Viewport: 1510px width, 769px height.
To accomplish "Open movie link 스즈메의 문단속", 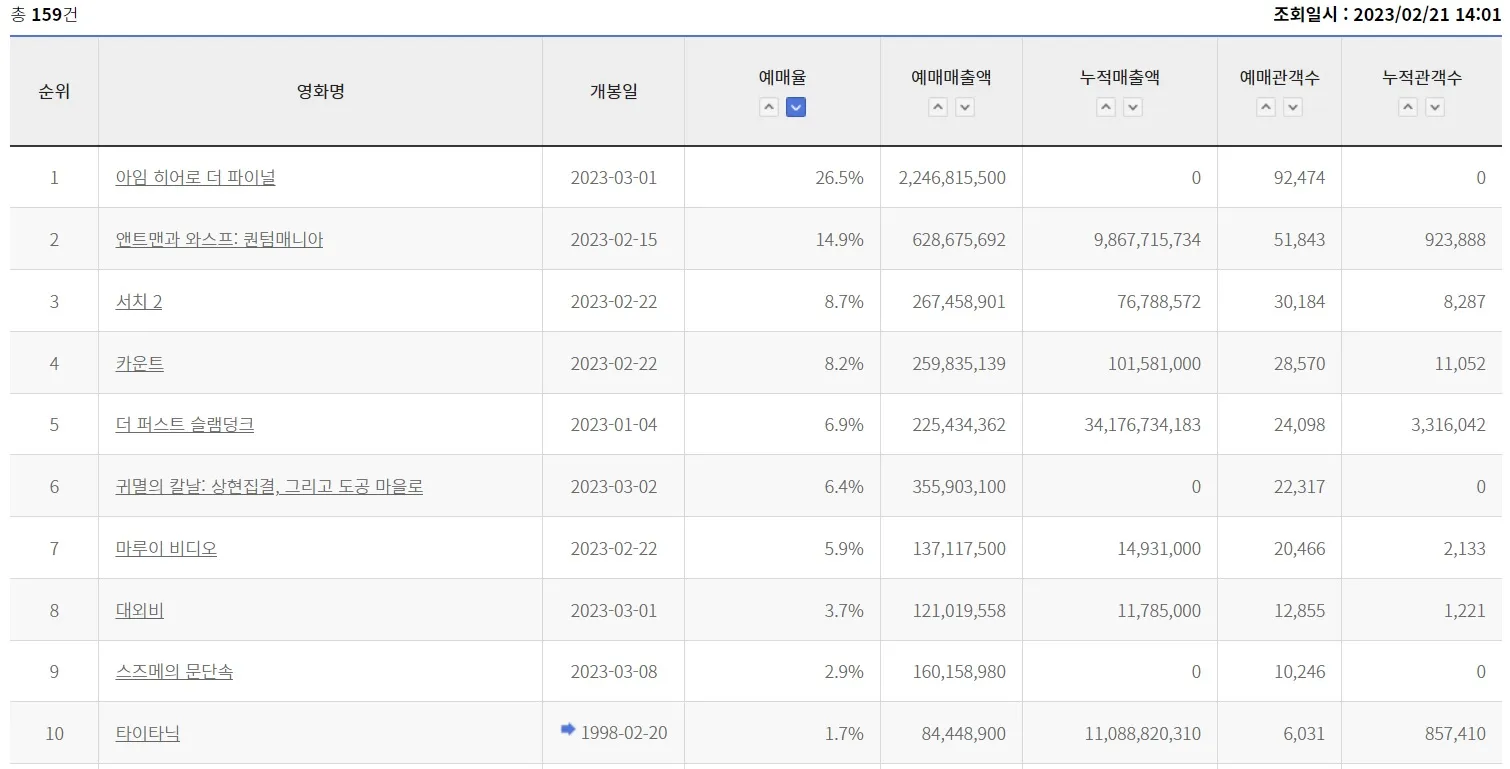I will (x=174, y=672).
